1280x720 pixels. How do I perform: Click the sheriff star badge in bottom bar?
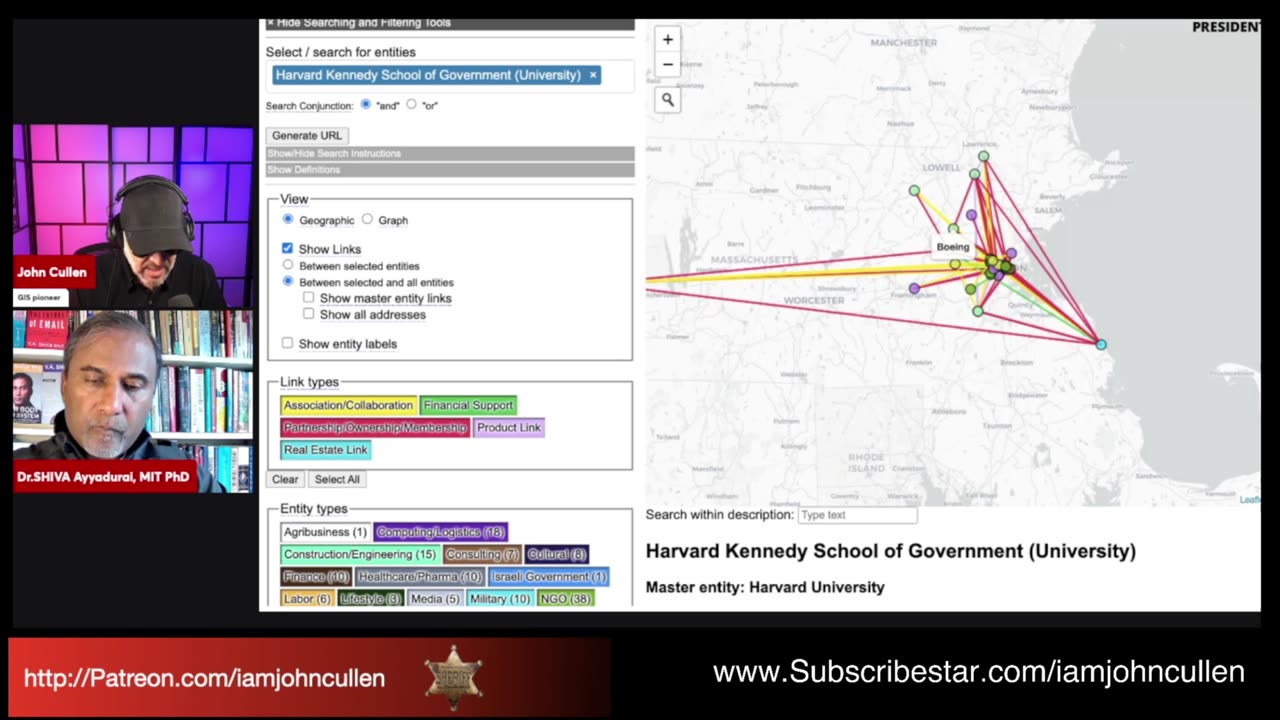[x=456, y=677]
